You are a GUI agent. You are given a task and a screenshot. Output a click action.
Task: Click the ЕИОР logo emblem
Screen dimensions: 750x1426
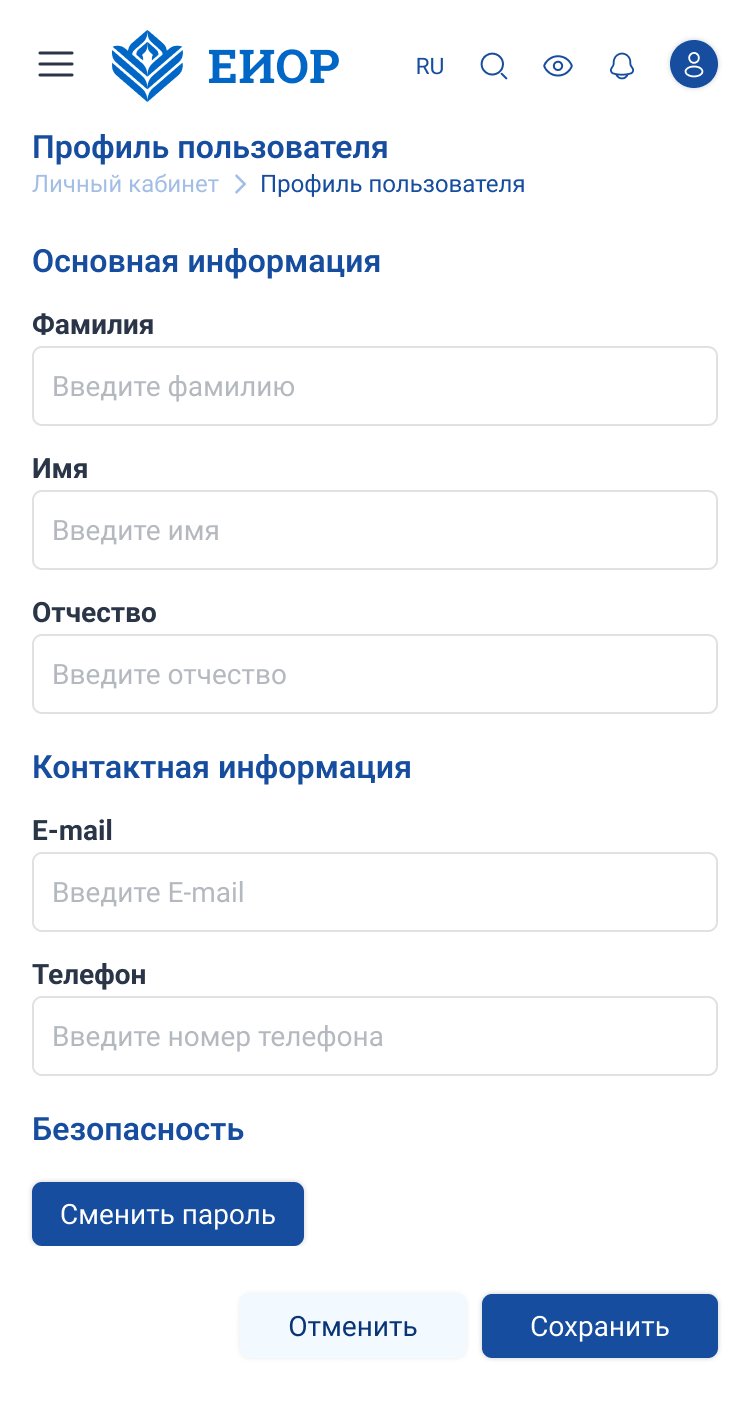[147, 66]
